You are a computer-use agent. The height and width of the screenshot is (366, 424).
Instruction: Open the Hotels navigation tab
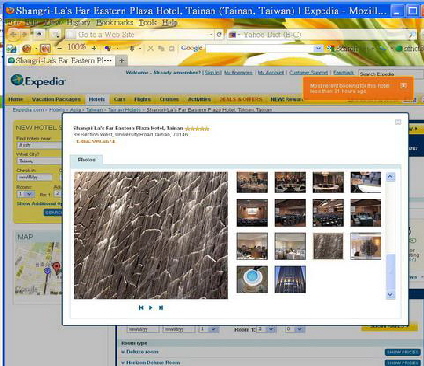tap(97, 99)
